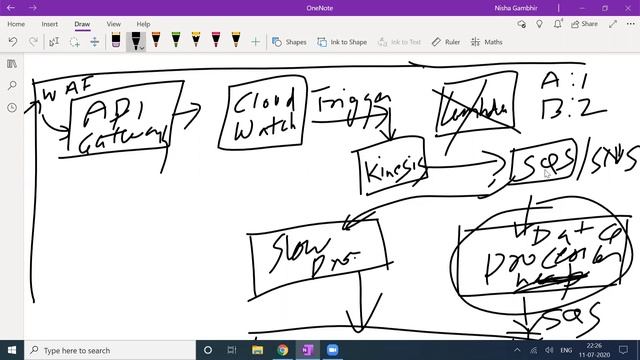Screen dimensions: 640x360
Task: Activate the Lasso Select tool
Action: pos(74,42)
